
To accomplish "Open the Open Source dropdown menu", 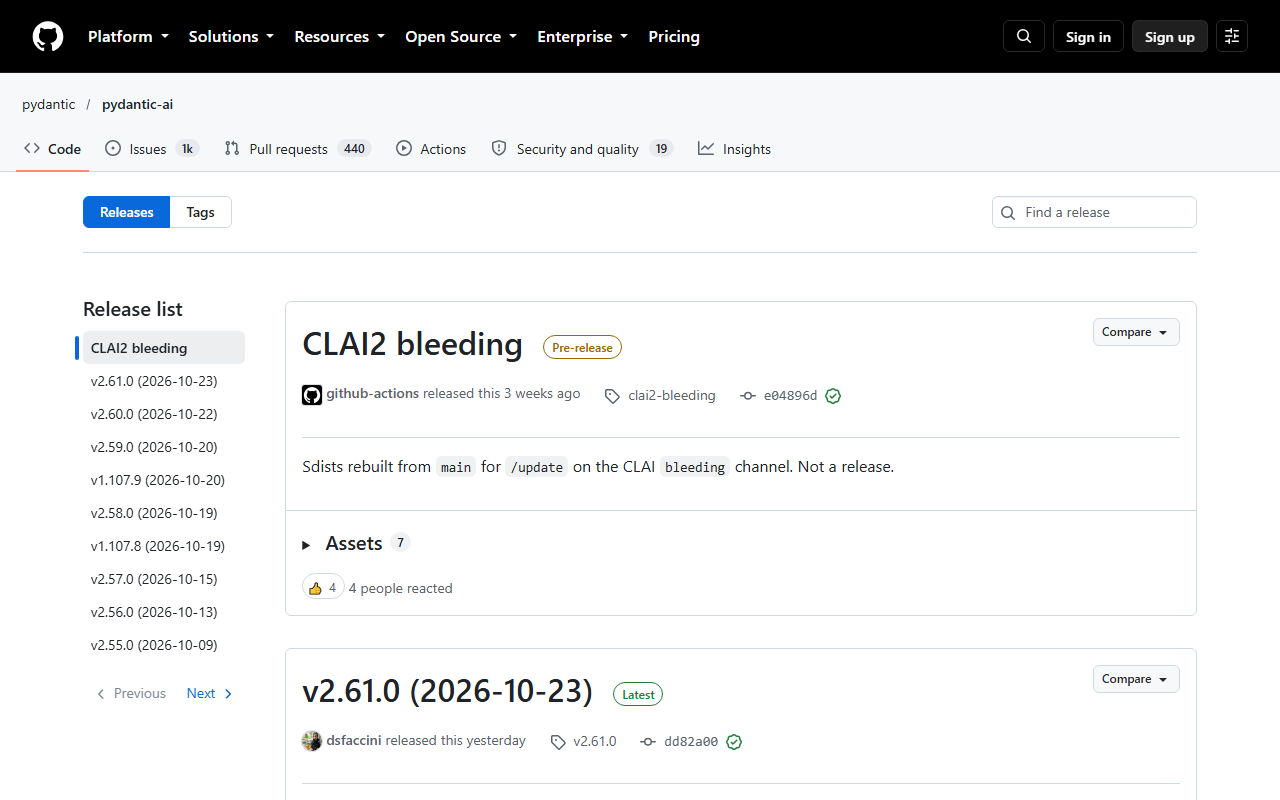I will [461, 37].
